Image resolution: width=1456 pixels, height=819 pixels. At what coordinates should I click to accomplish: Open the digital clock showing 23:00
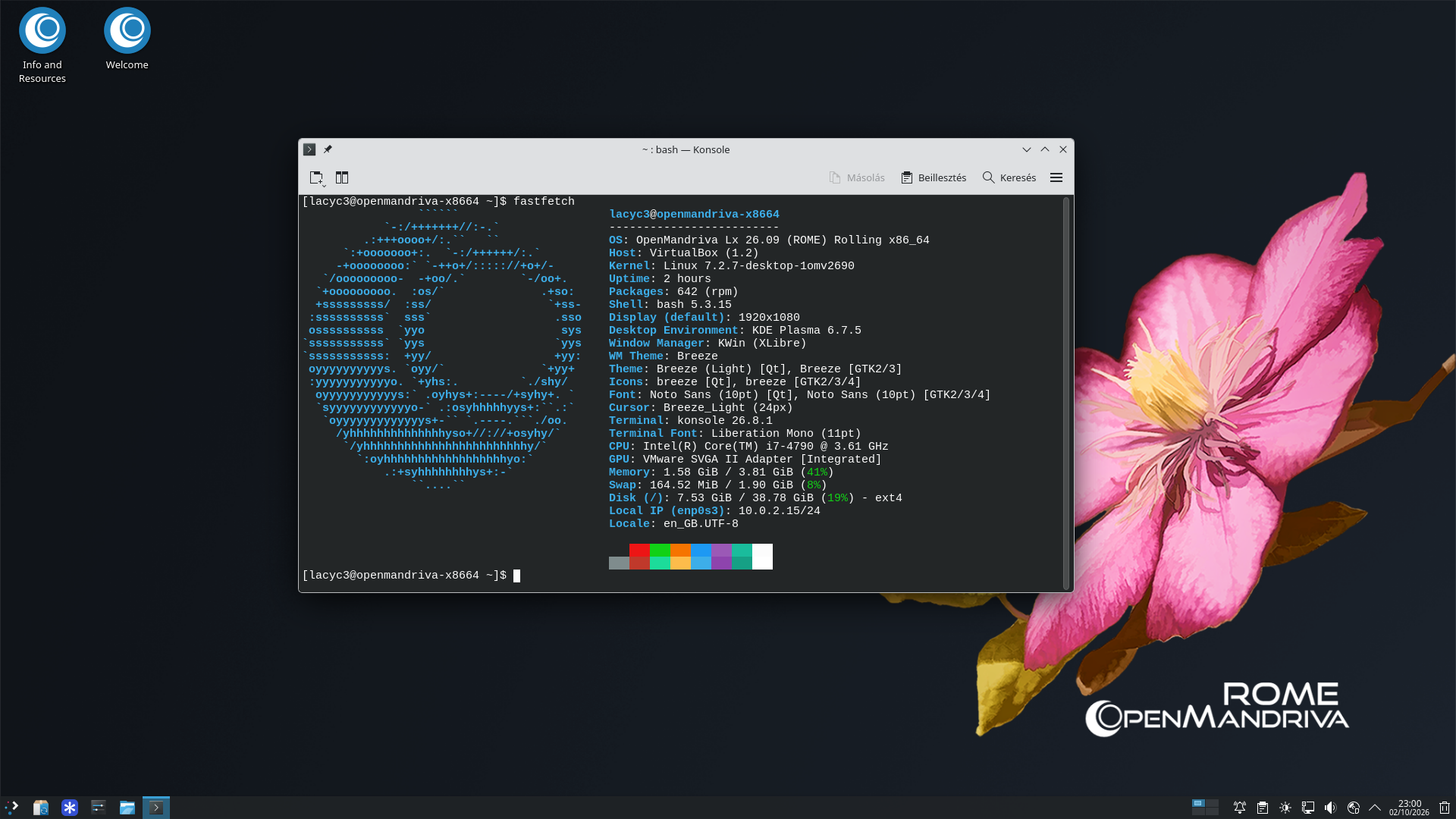pyautogui.click(x=1409, y=808)
